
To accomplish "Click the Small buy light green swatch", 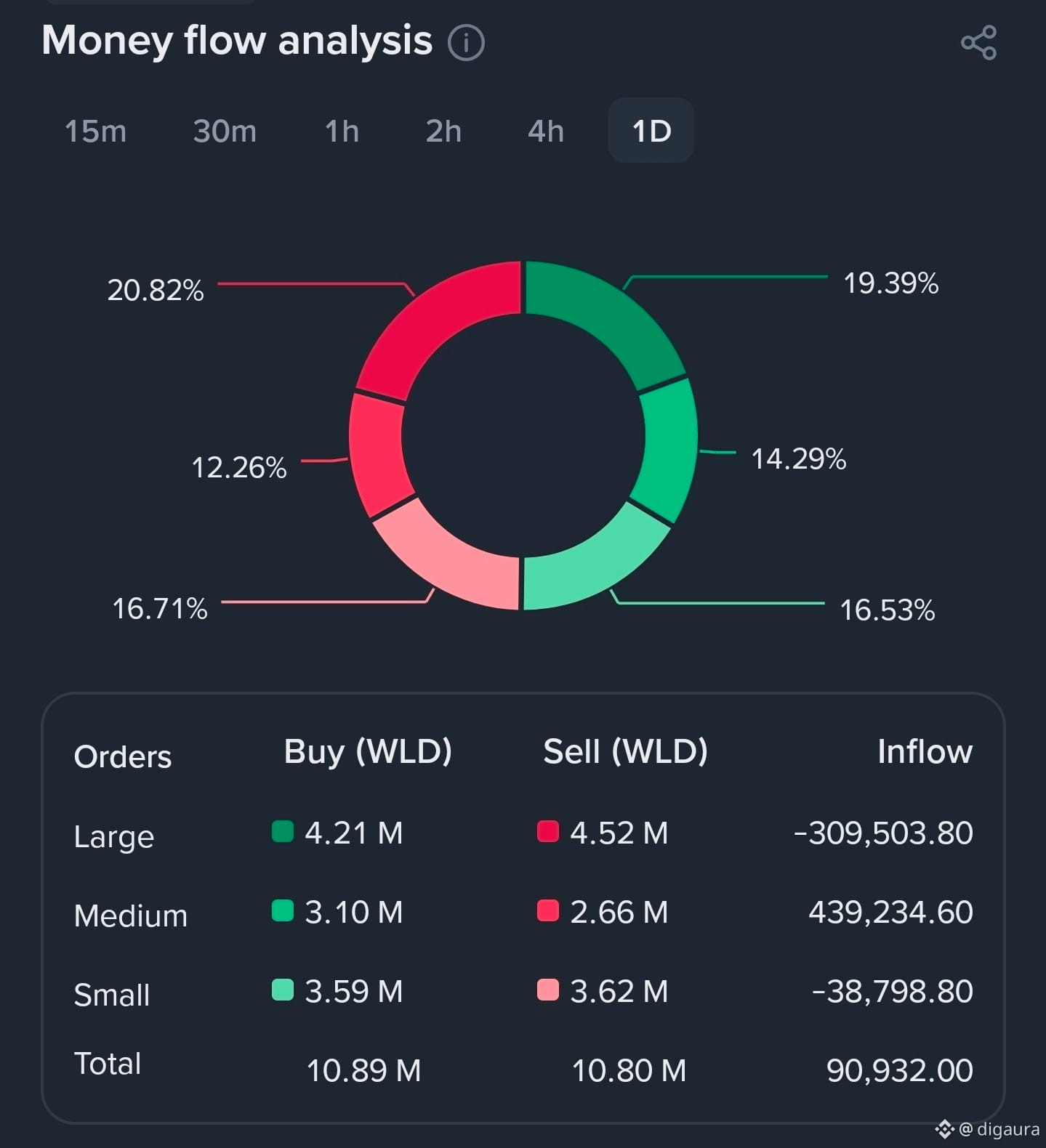I will pos(282,990).
